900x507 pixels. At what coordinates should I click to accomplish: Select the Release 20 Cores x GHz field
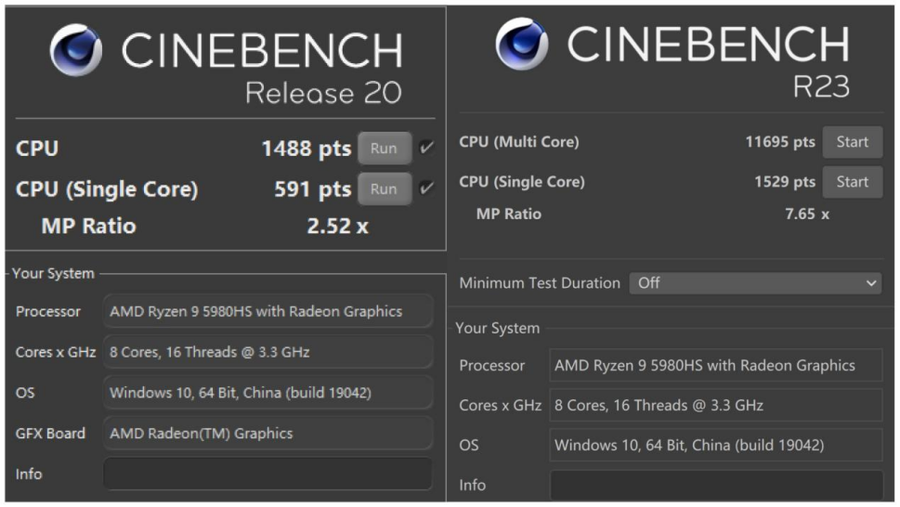point(268,352)
